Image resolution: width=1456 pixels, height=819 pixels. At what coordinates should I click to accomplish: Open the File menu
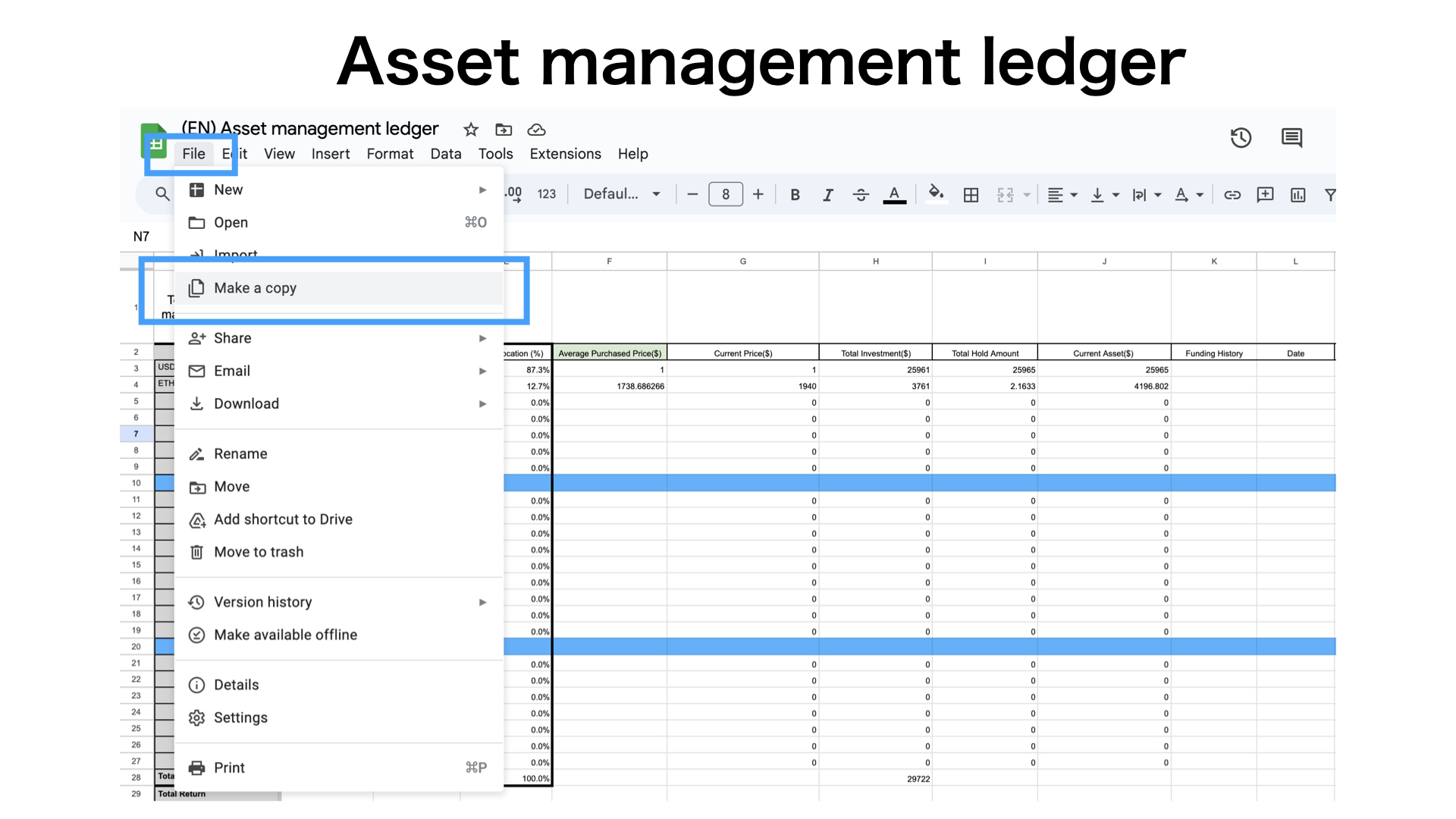193,154
